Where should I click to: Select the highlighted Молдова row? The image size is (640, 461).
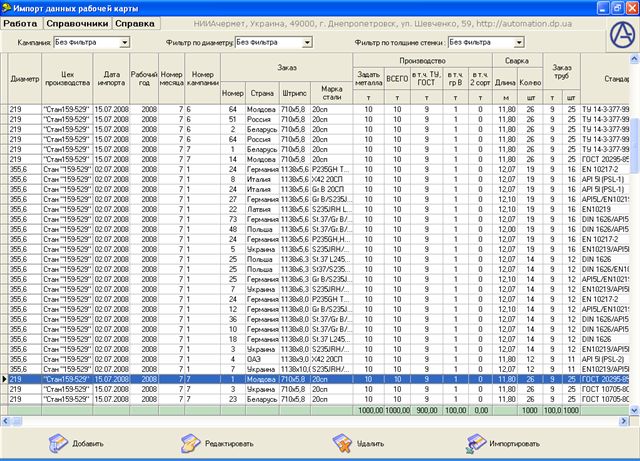[x=318, y=379]
